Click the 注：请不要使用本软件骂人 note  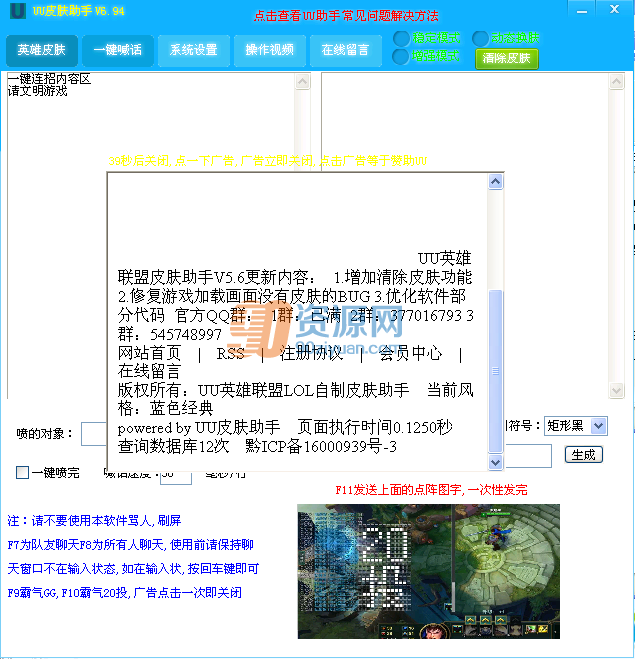[95, 521]
